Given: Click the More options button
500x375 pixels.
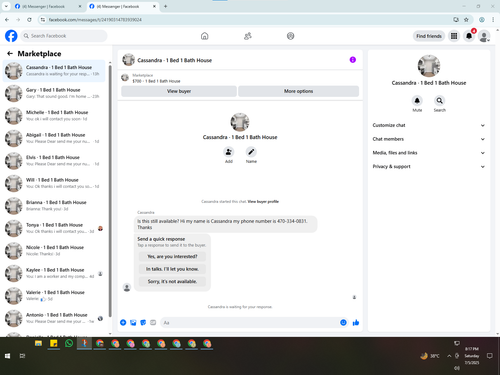Looking at the screenshot, I should point(298,91).
